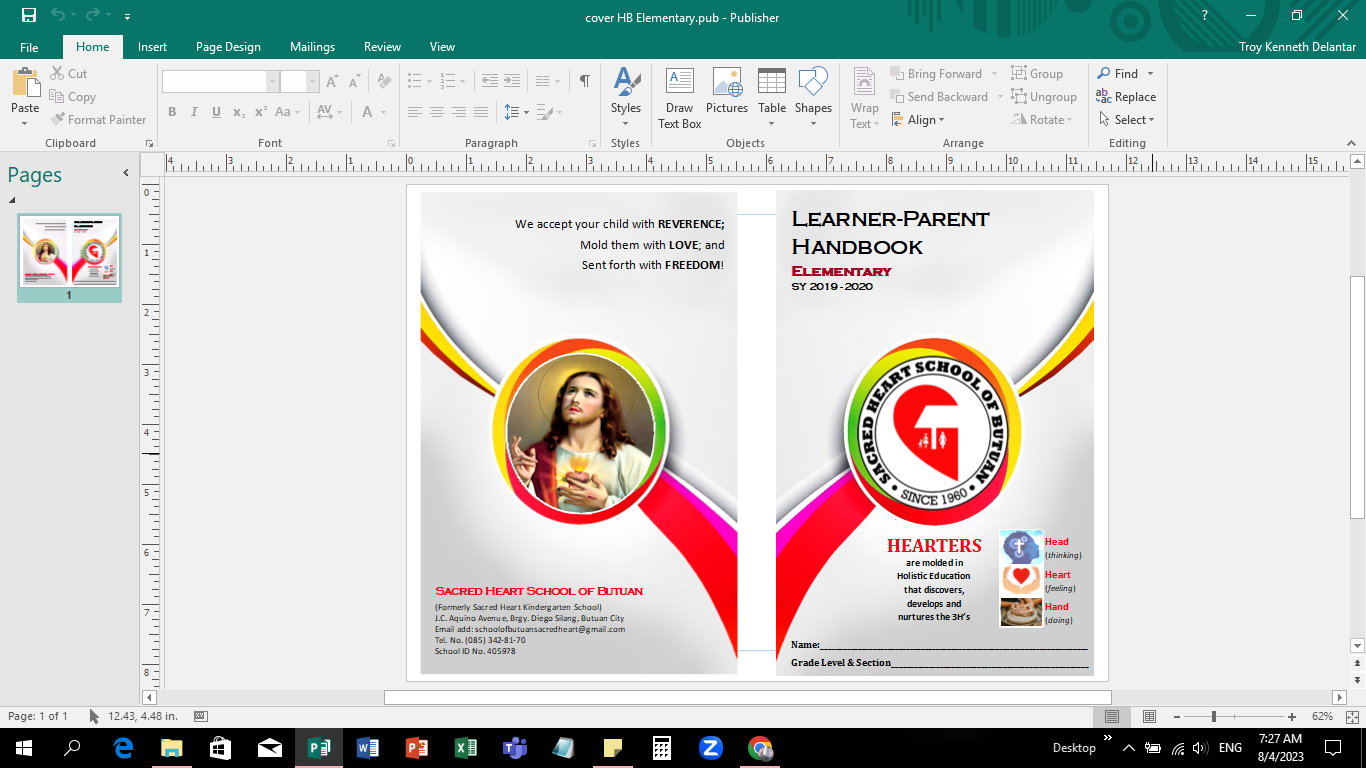The image size is (1366, 768).
Task: Click the Replace button
Action: 1126,97
